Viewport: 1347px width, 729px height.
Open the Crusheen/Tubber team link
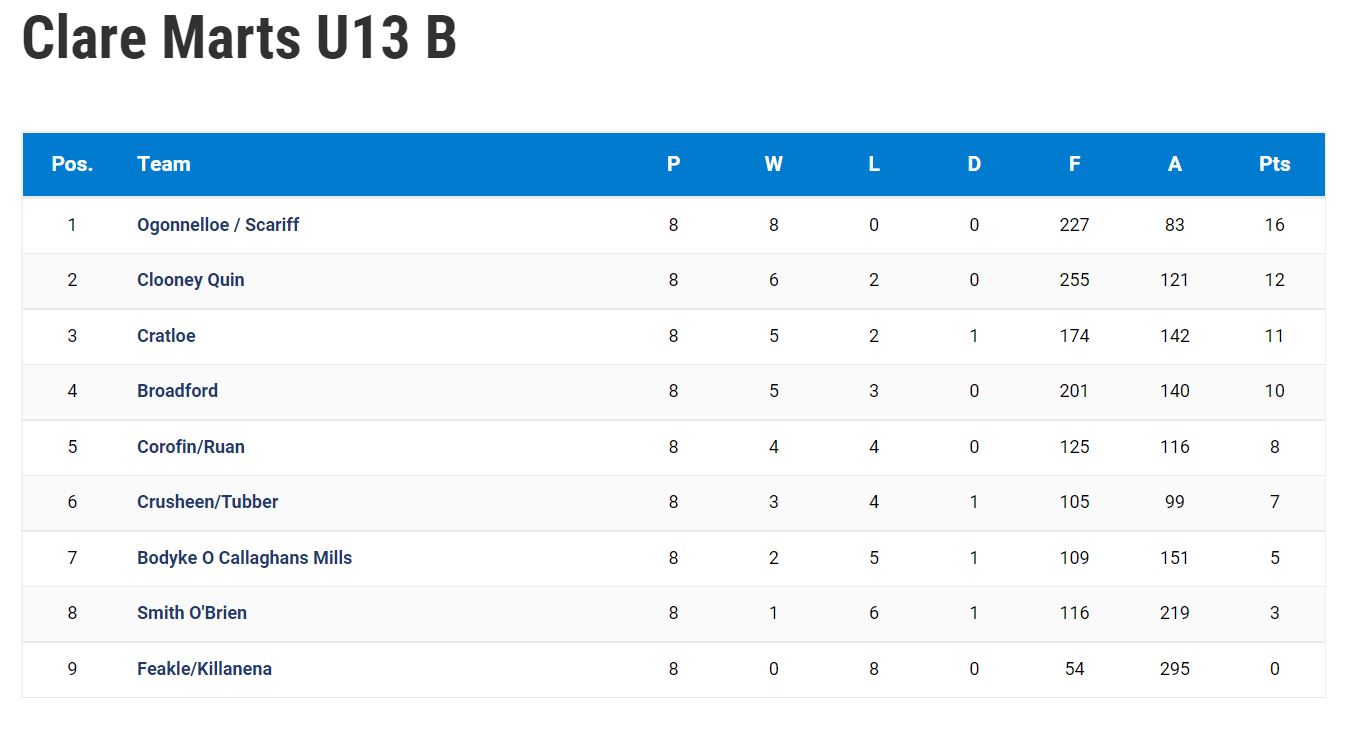(208, 502)
